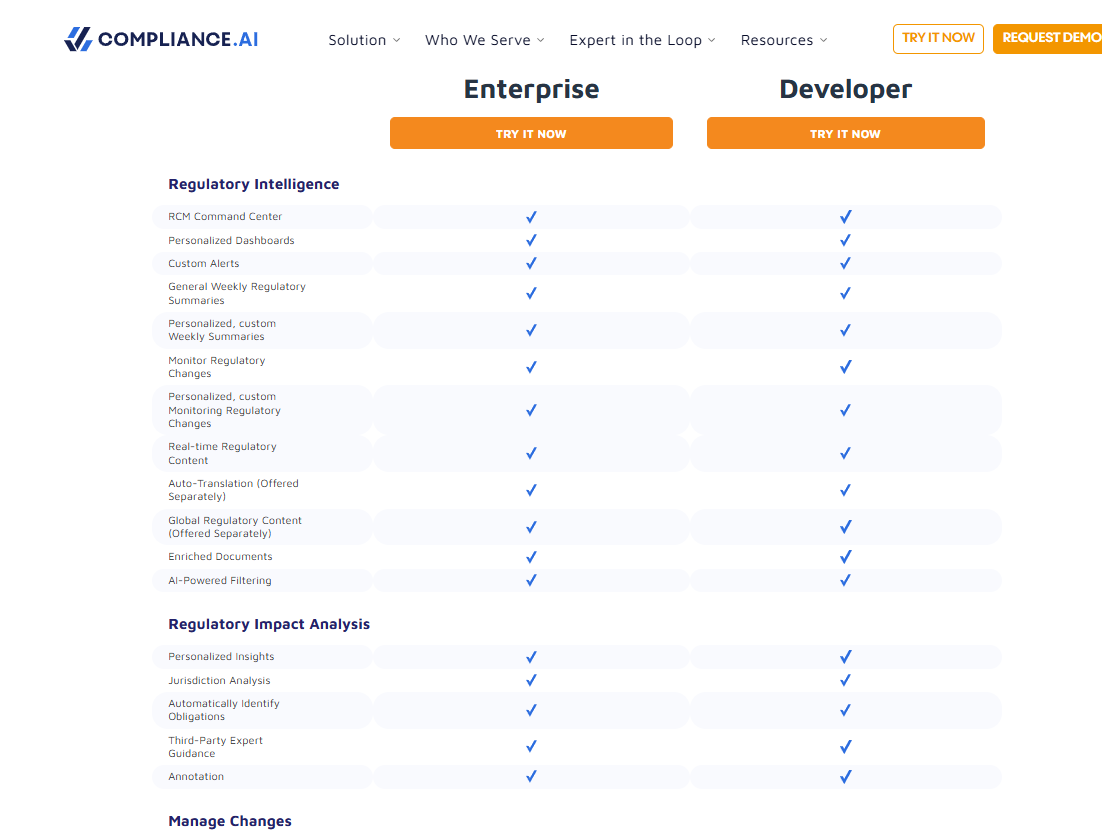The image size is (1102, 836).
Task: Expand the chevron beside Solution
Action: click(x=396, y=40)
